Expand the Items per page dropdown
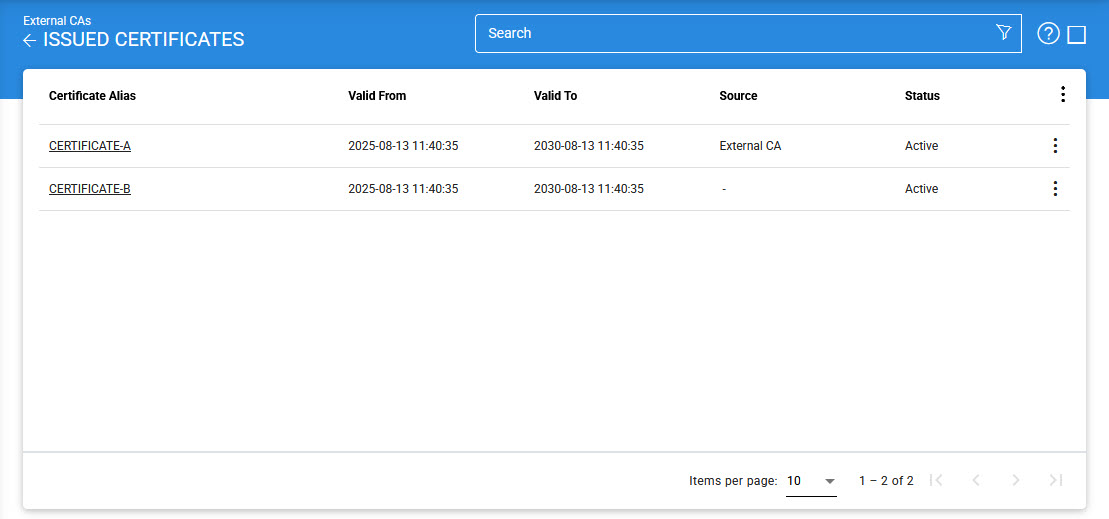1109x519 pixels. click(x=811, y=481)
